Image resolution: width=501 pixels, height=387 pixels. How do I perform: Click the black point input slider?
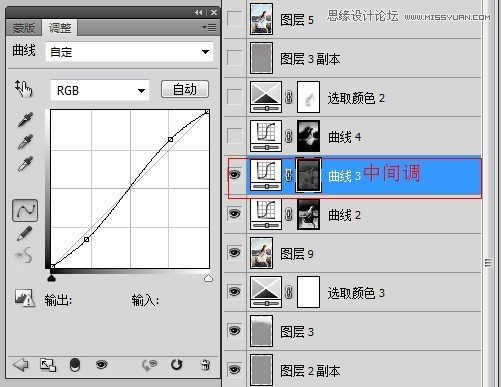click(51, 278)
